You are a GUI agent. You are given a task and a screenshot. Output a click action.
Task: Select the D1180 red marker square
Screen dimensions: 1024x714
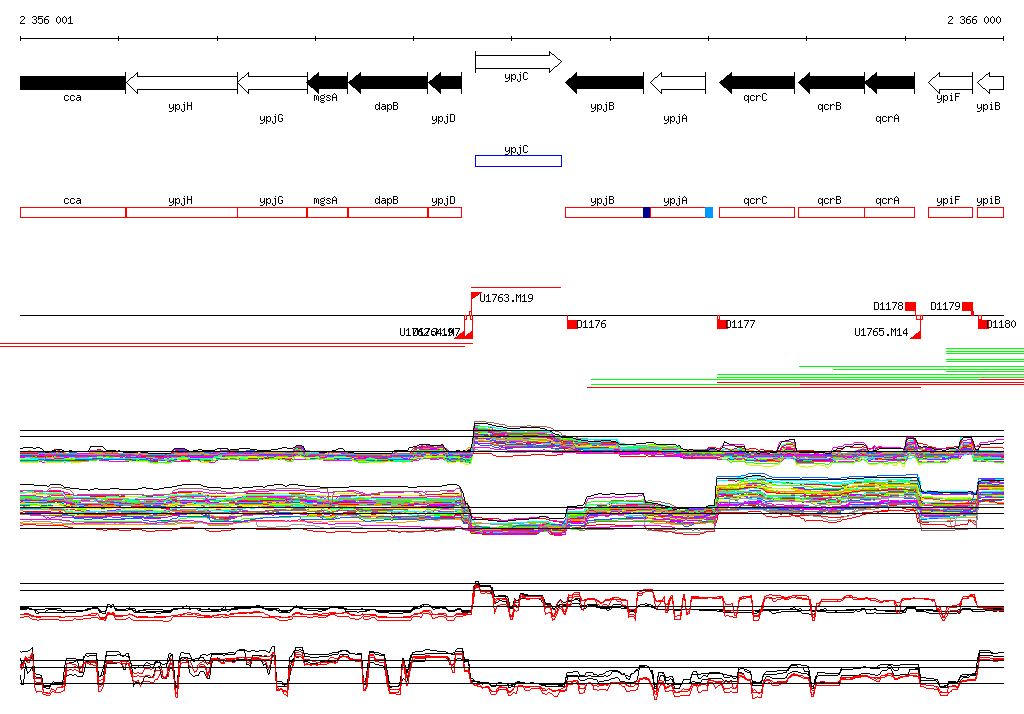[983, 324]
